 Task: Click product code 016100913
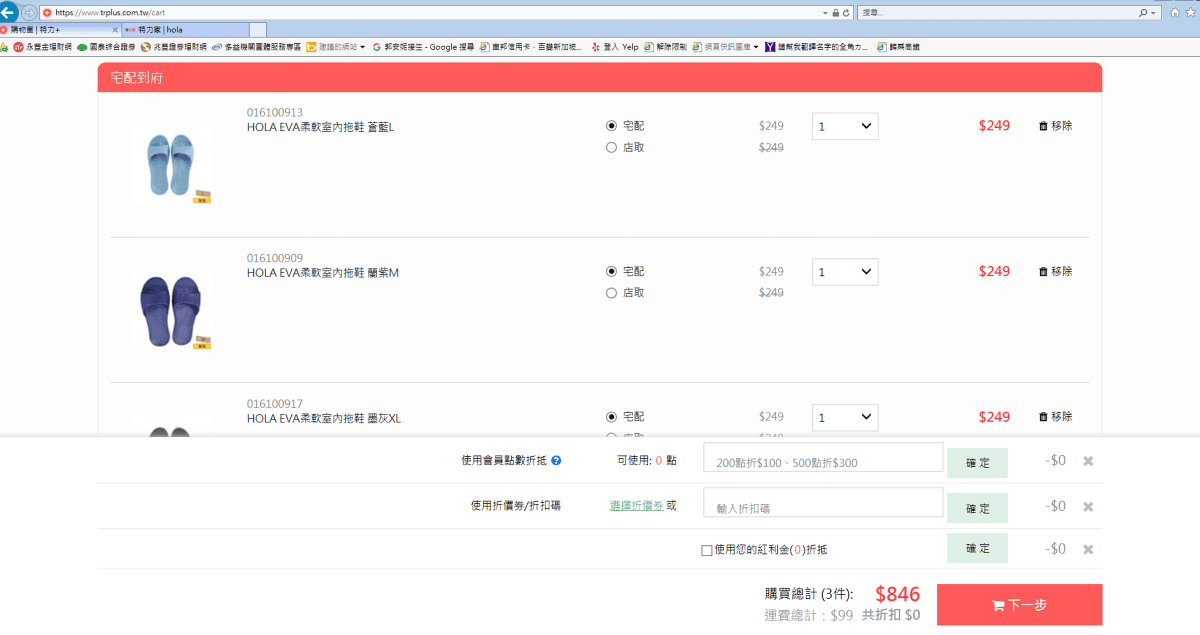click(x=275, y=113)
